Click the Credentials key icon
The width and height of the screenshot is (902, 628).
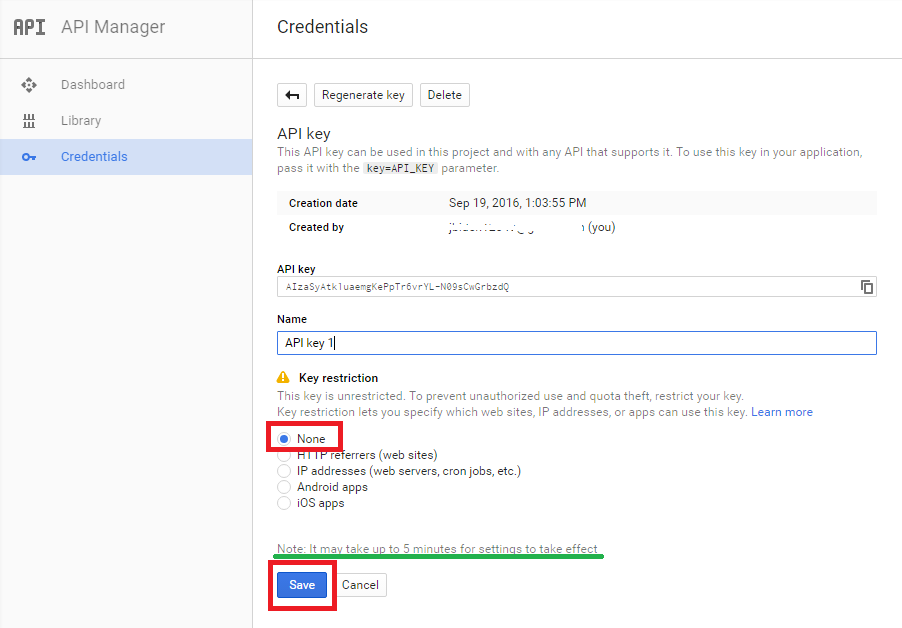(29, 157)
